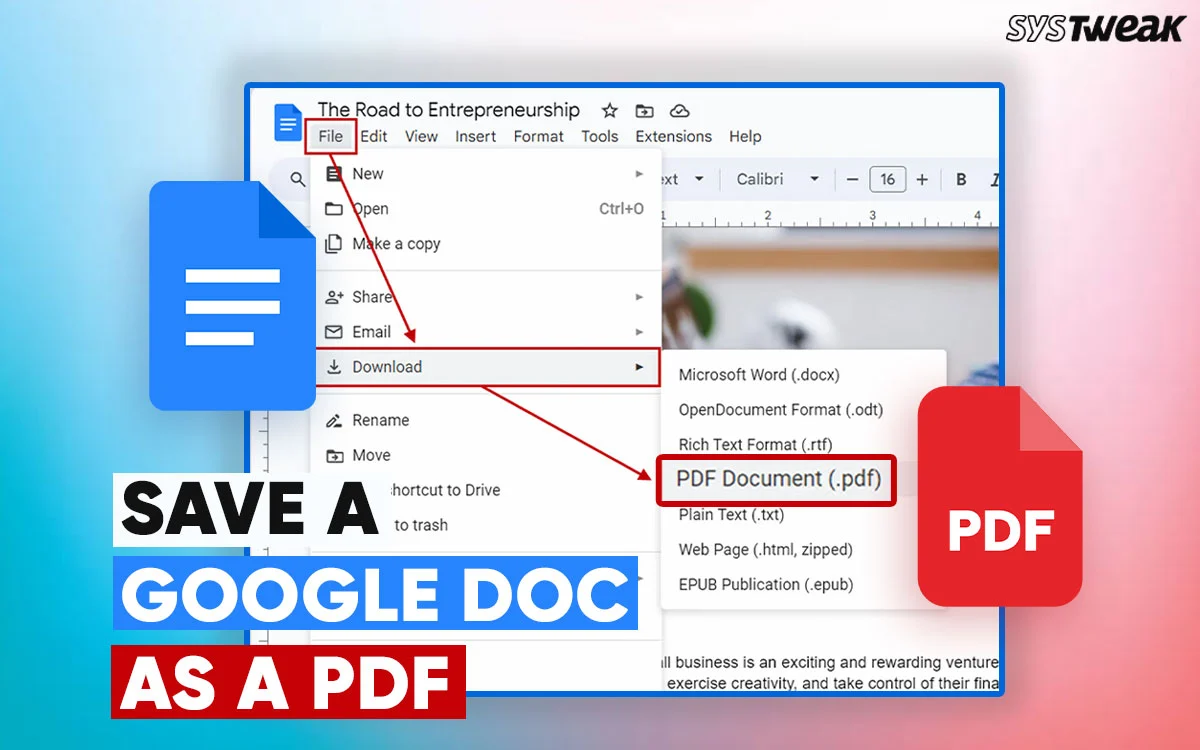Increase font size with plus button
Image resolution: width=1200 pixels, height=750 pixels.
click(922, 180)
